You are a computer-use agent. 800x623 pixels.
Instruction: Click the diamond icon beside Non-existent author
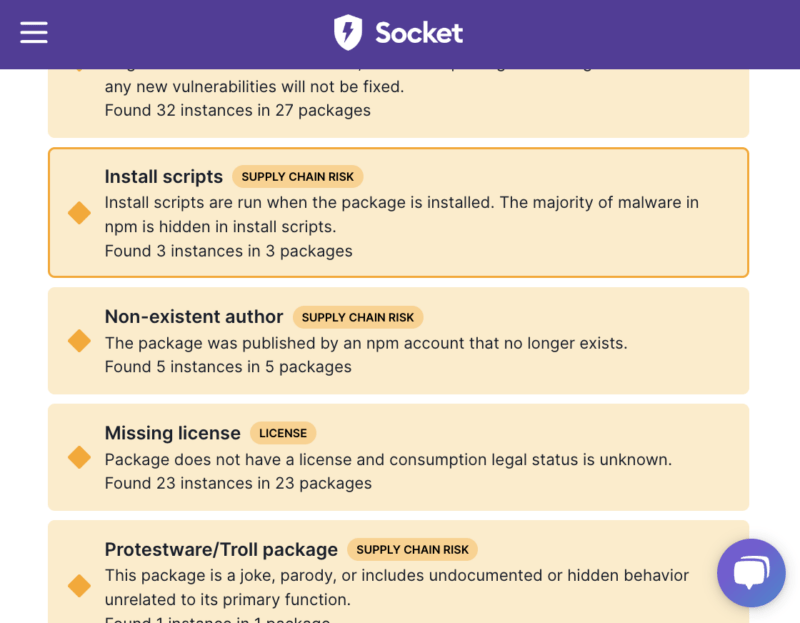click(x=79, y=340)
